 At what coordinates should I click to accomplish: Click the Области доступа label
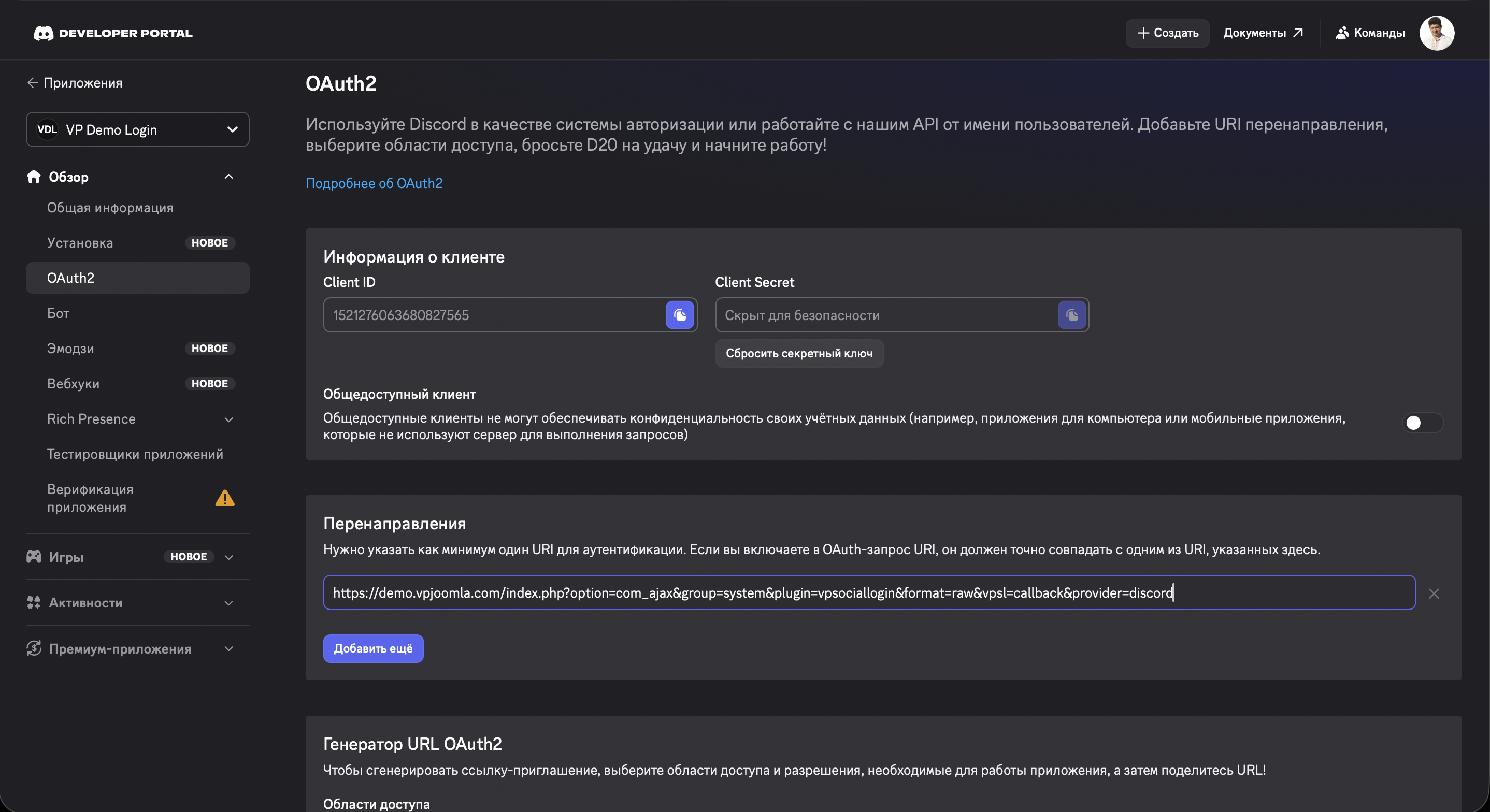tap(377, 804)
